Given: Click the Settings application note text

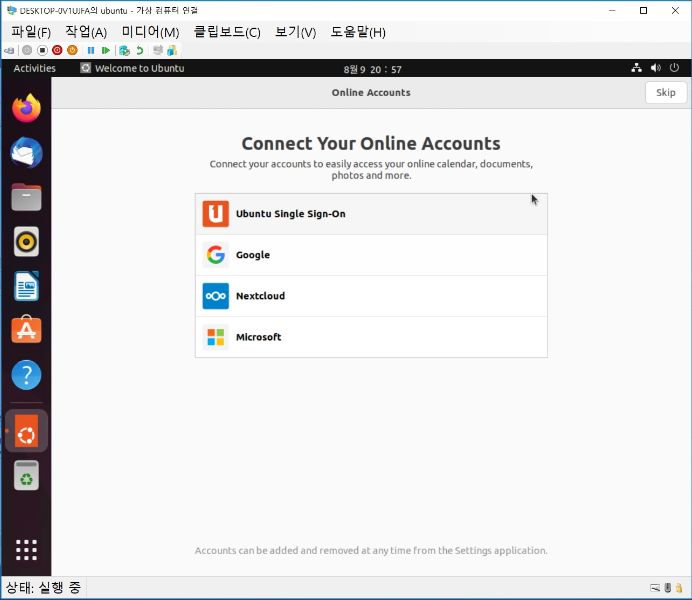Looking at the screenshot, I should (x=371, y=551).
